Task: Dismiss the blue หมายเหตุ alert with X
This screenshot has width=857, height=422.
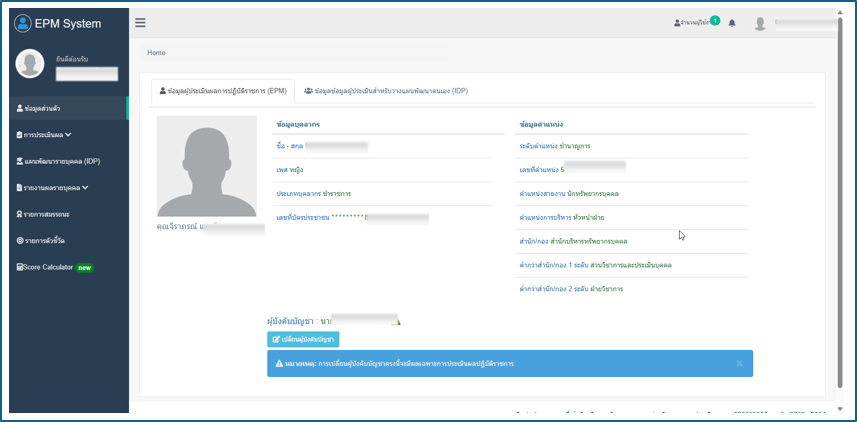Action: [x=739, y=364]
